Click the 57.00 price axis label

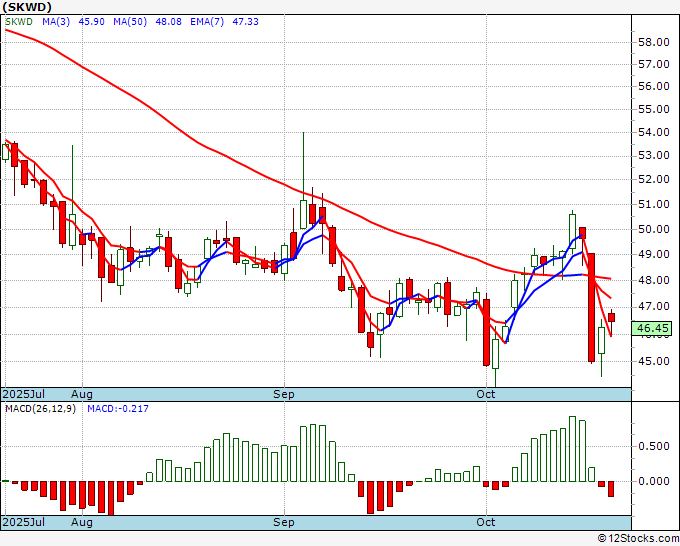pyautogui.click(x=654, y=65)
